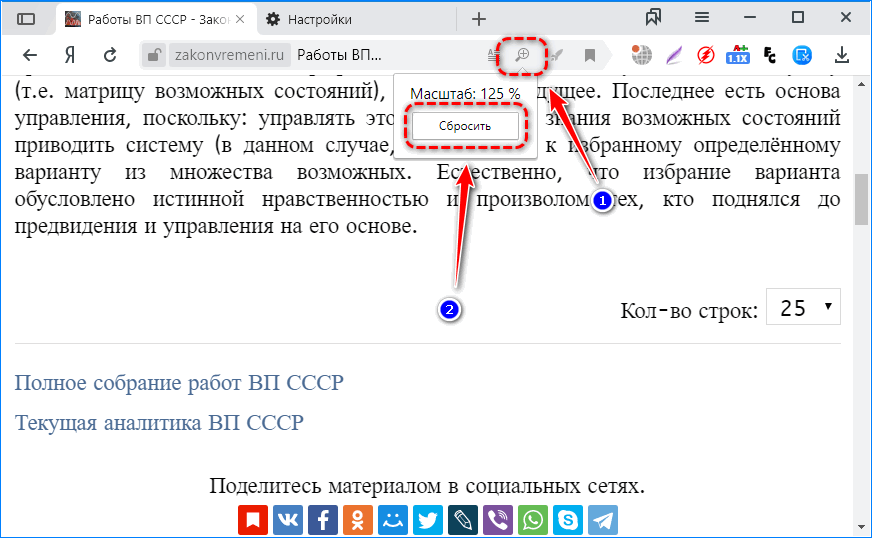Click the scrollbar up arrow

[x=861, y=85]
